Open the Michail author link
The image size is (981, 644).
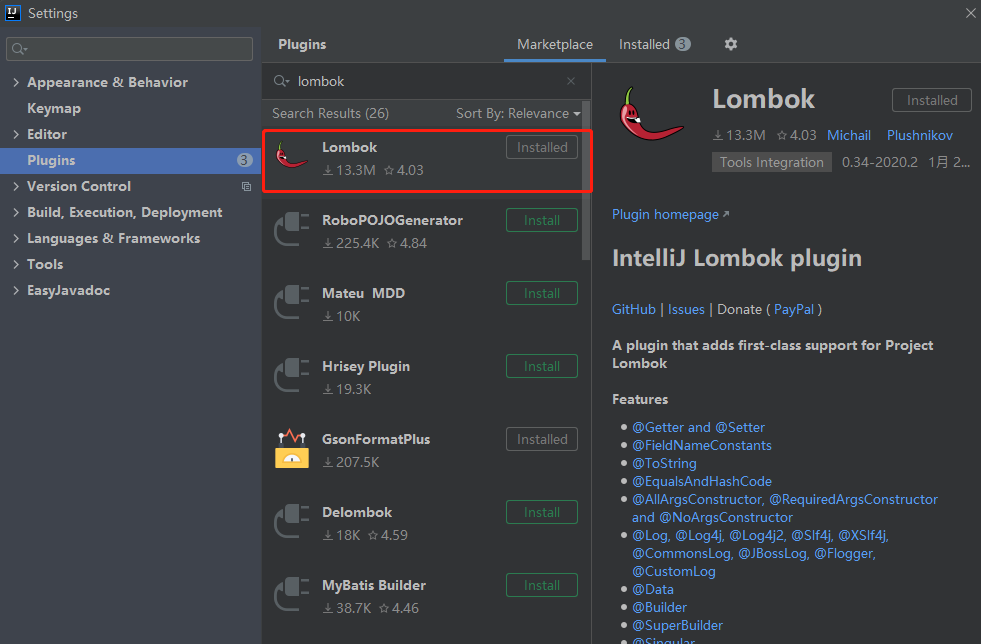click(848, 135)
